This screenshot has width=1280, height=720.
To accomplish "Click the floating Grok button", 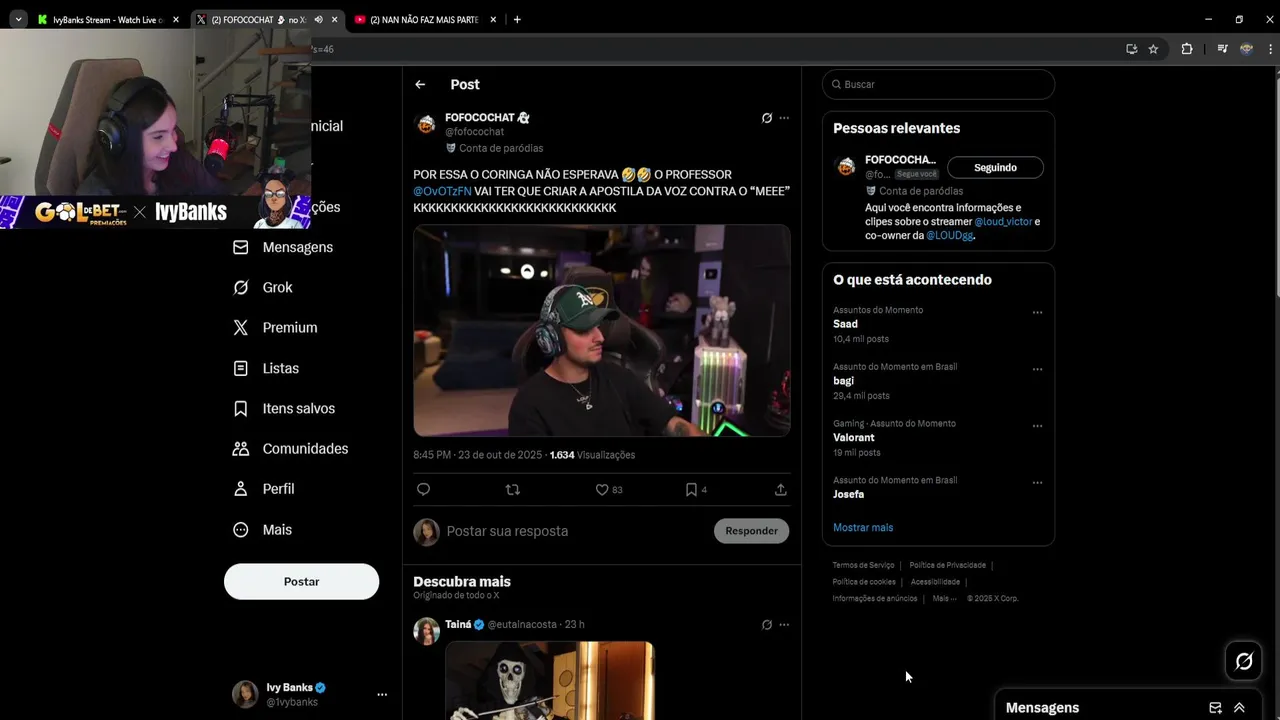I will coord(1244,661).
